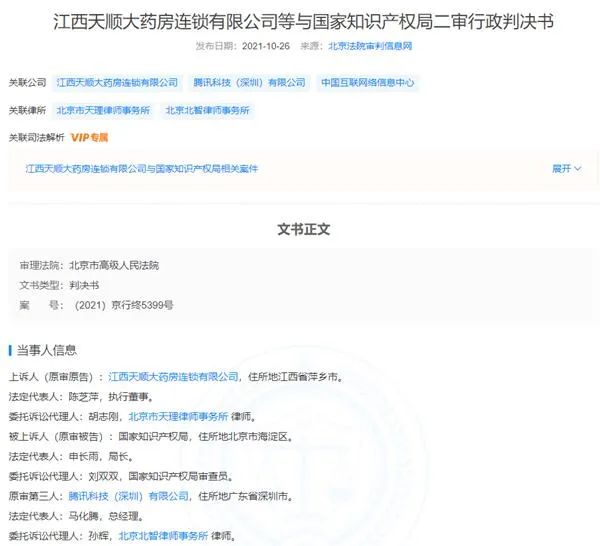Open 北京市天理律师事务所 link beside 胡志刚
Viewport: 600px width, 546px height.
(178, 417)
